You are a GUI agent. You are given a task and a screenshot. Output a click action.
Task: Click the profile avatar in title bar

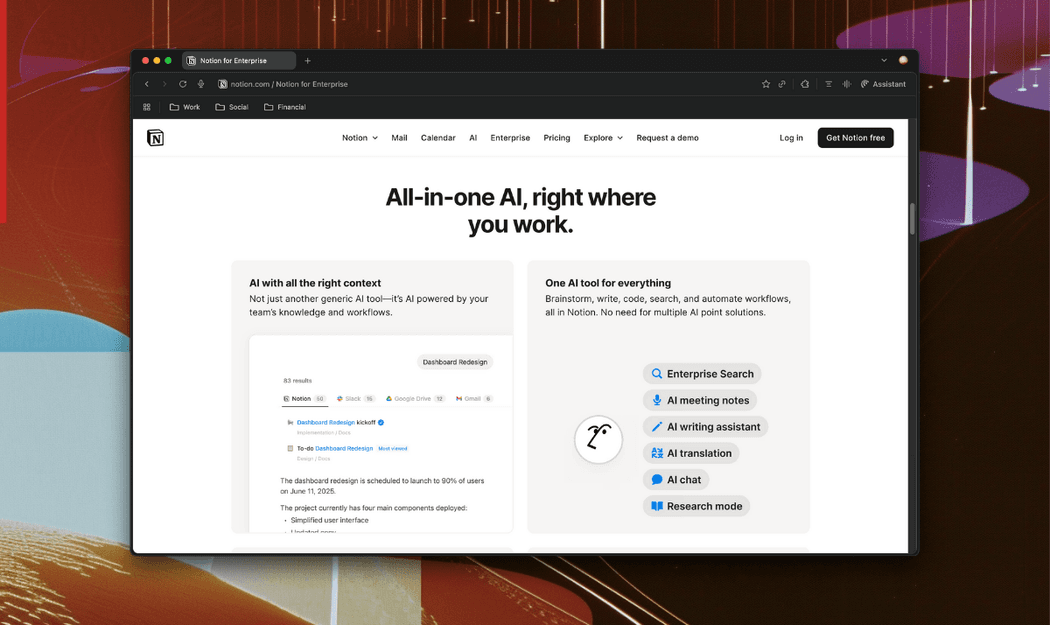pyautogui.click(x=903, y=60)
